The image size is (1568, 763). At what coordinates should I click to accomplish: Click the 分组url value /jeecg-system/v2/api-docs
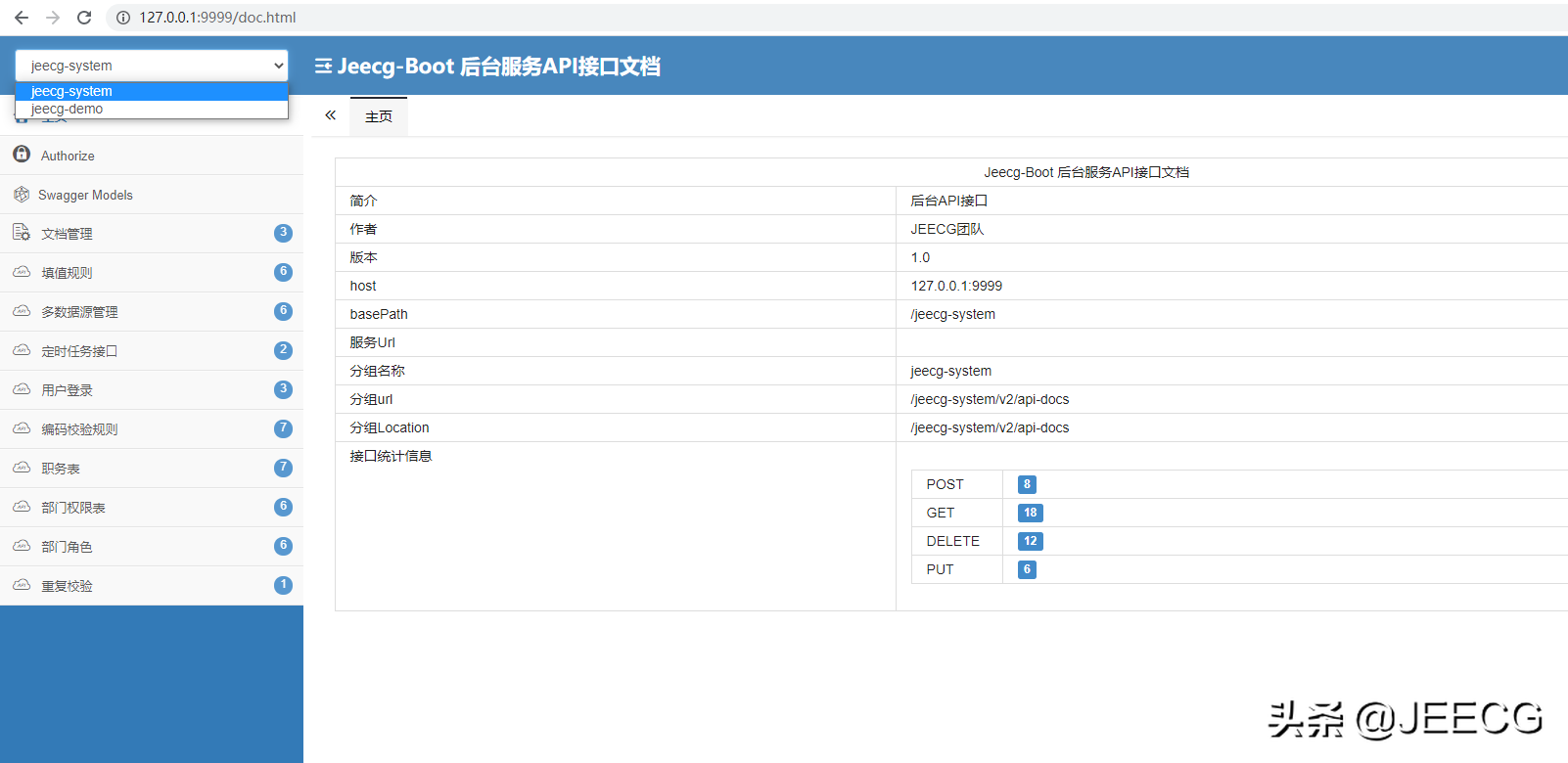coord(990,399)
